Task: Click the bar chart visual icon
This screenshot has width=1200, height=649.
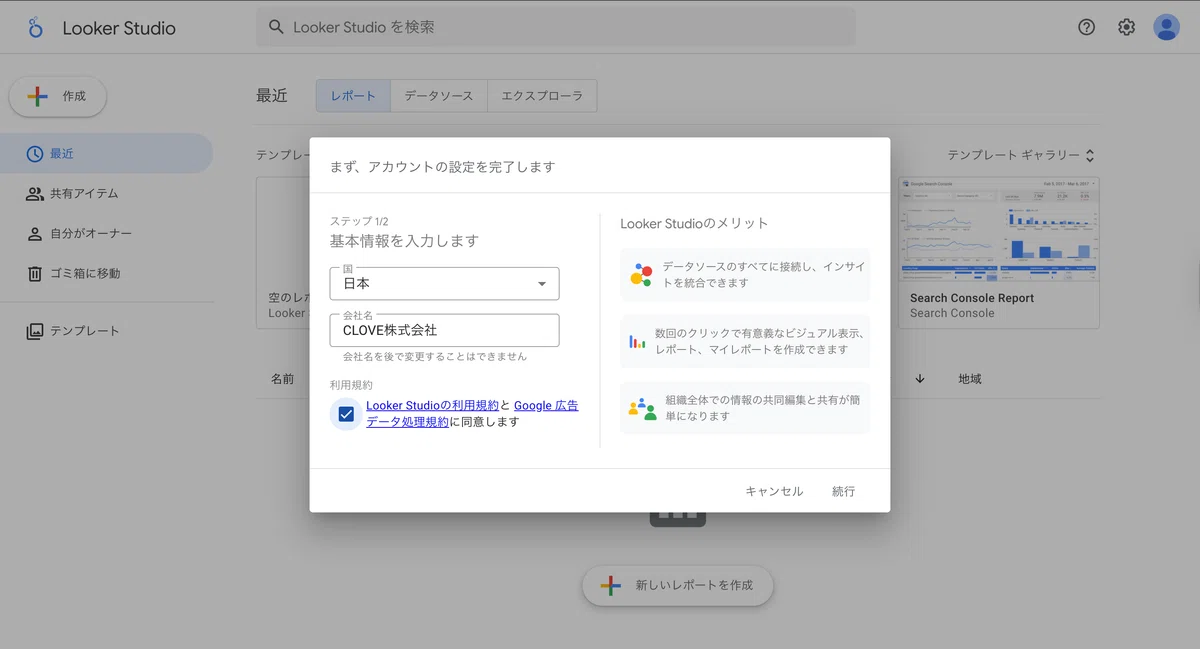Action: [x=637, y=341]
